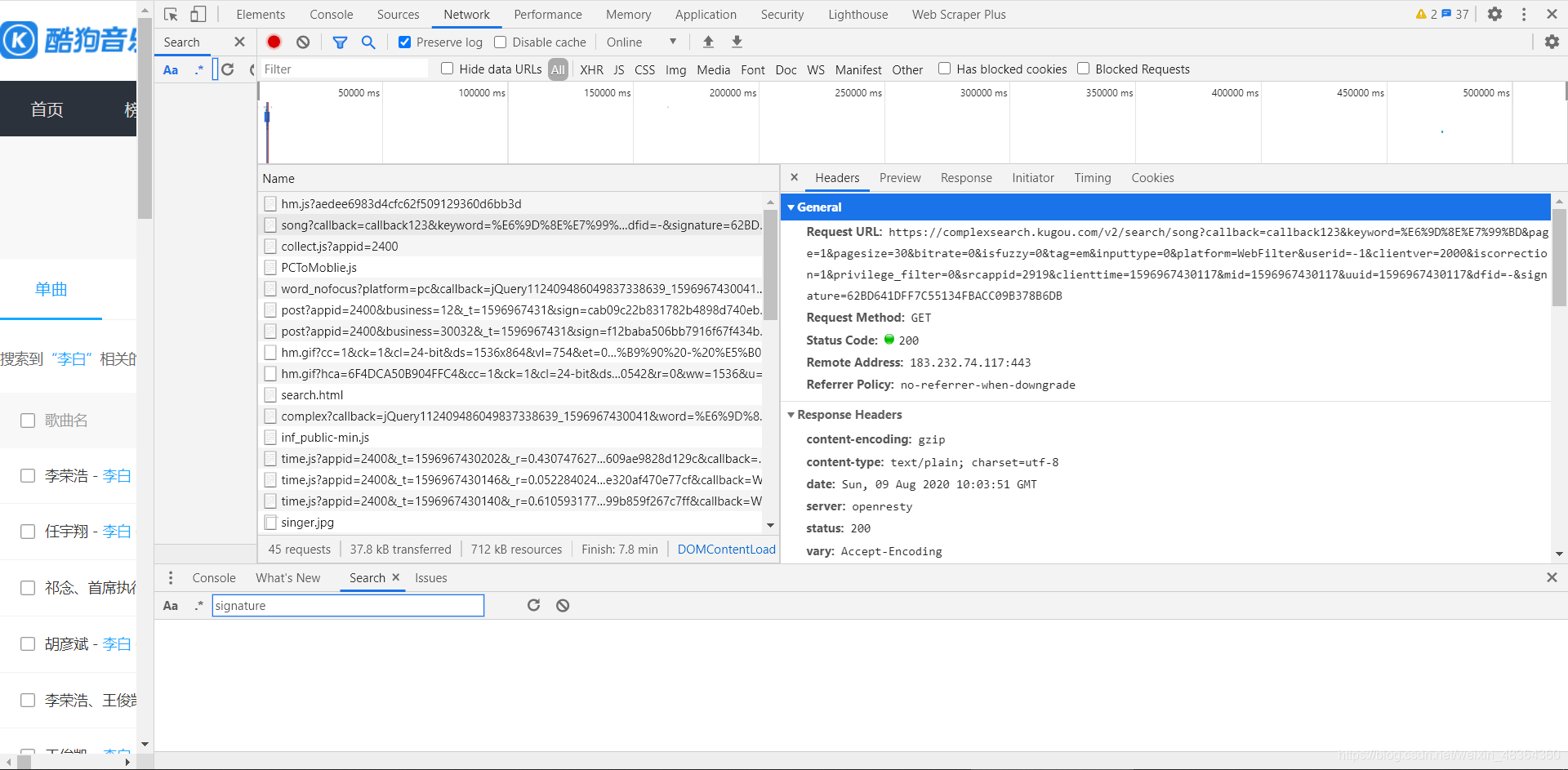Open the Response tab of request
1568x770 pixels.
click(x=966, y=178)
